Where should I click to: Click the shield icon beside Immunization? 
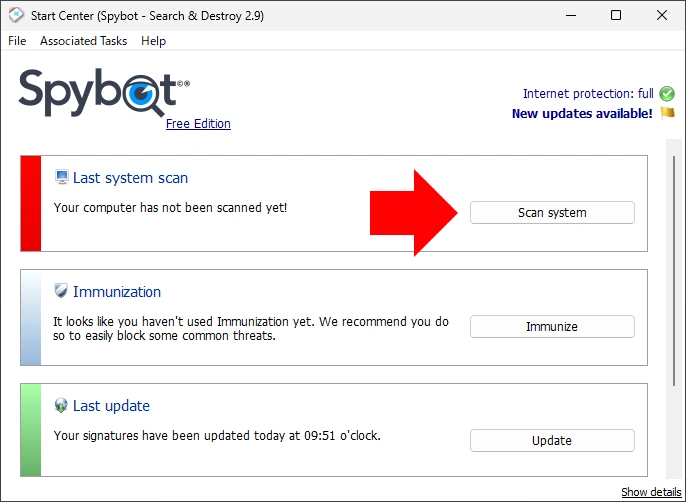[x=61, y=291]
